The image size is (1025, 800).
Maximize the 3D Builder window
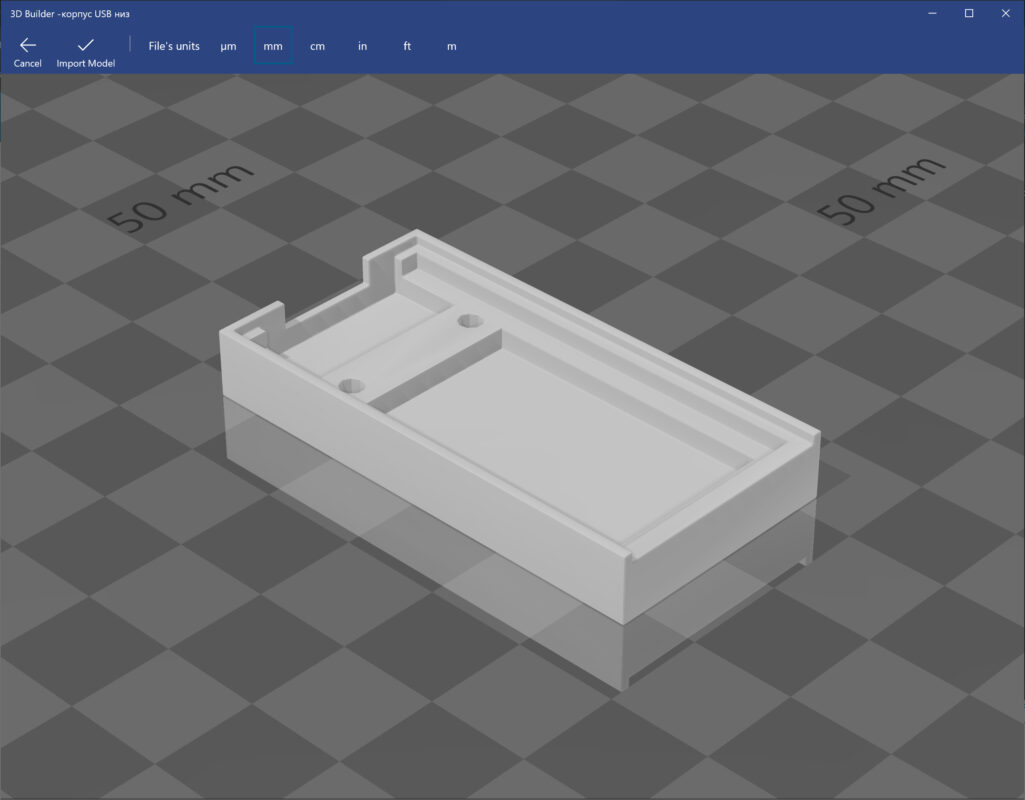click(968, 13)
